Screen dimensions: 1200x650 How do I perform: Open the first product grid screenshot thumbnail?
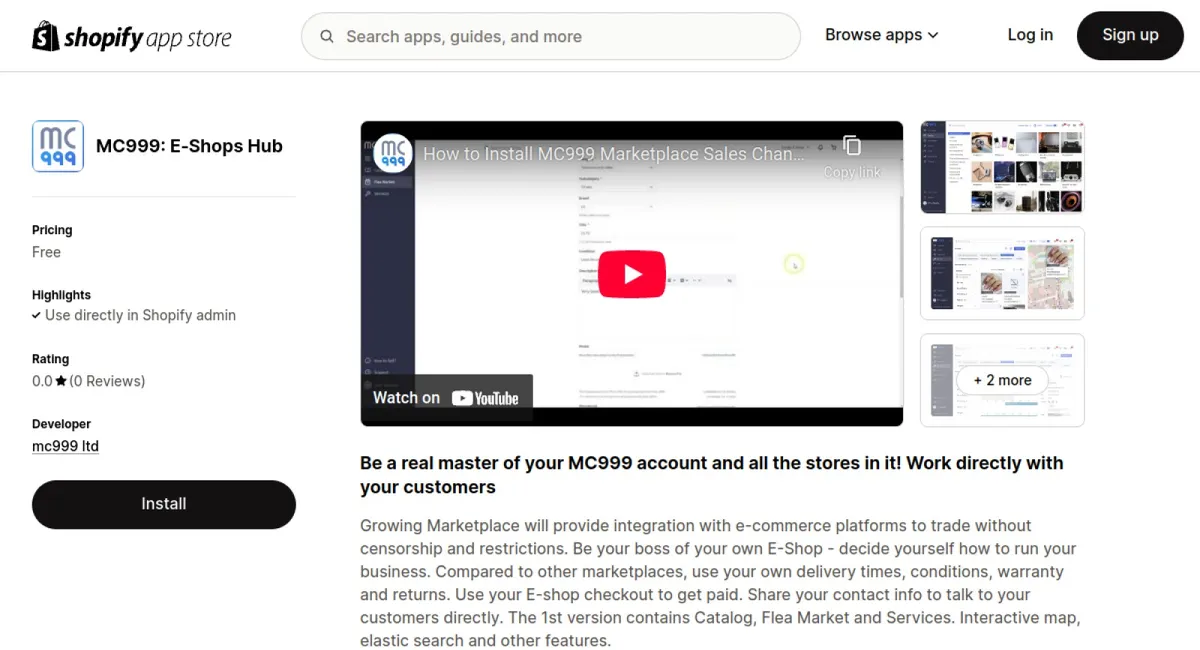pyautogui.click(x=1002, y=168)
